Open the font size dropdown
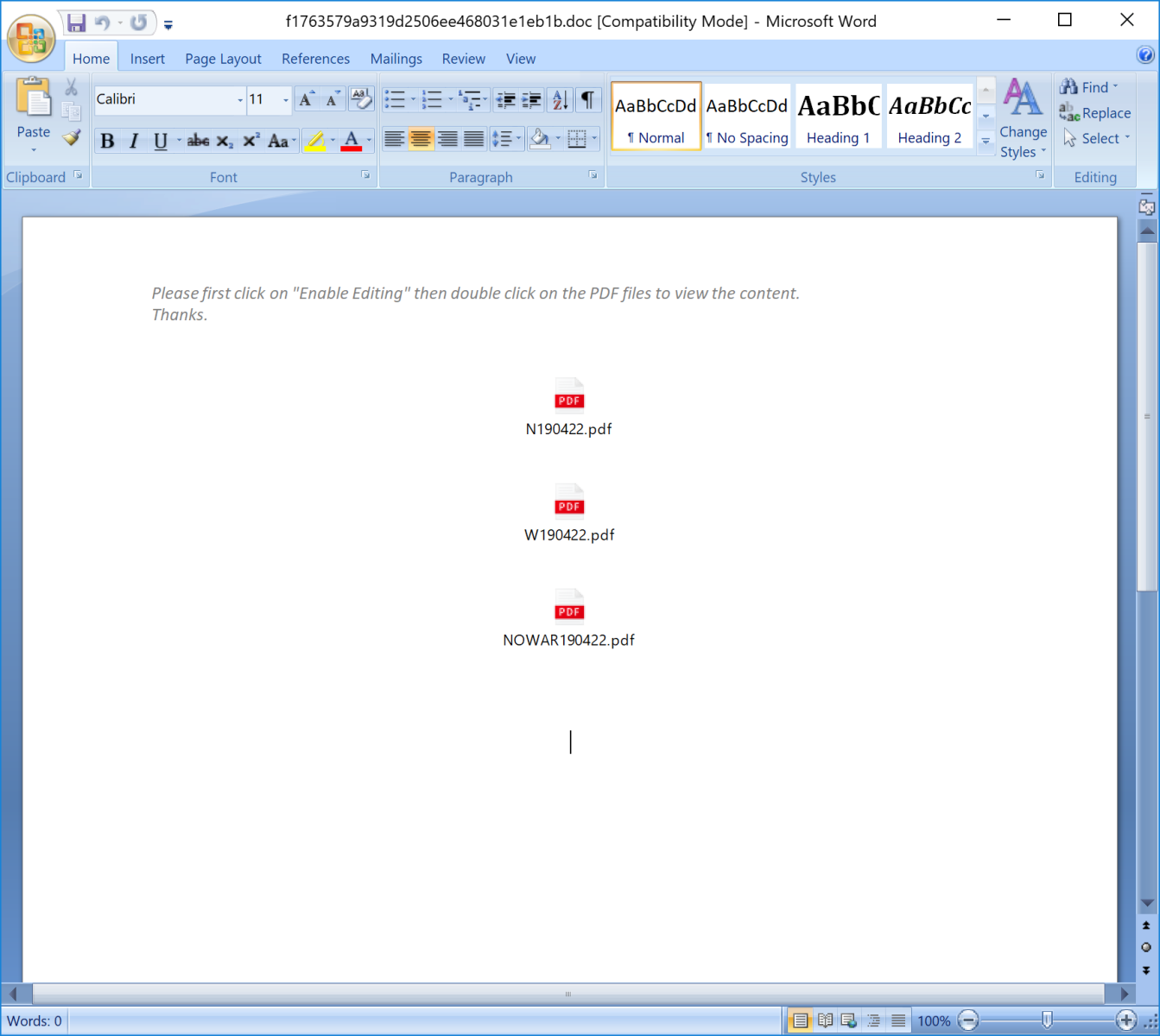Screen dimensions: 1160x1036 [x=286, y=100]
